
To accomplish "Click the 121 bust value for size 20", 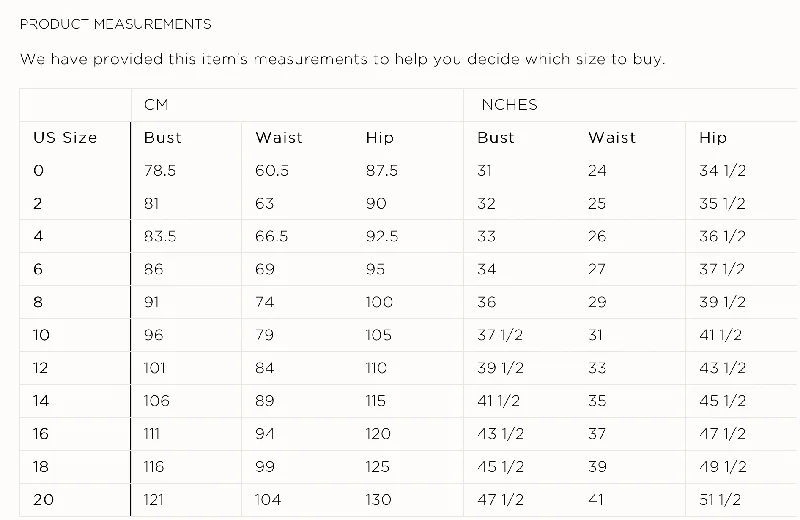I will (x=154, y=500).
